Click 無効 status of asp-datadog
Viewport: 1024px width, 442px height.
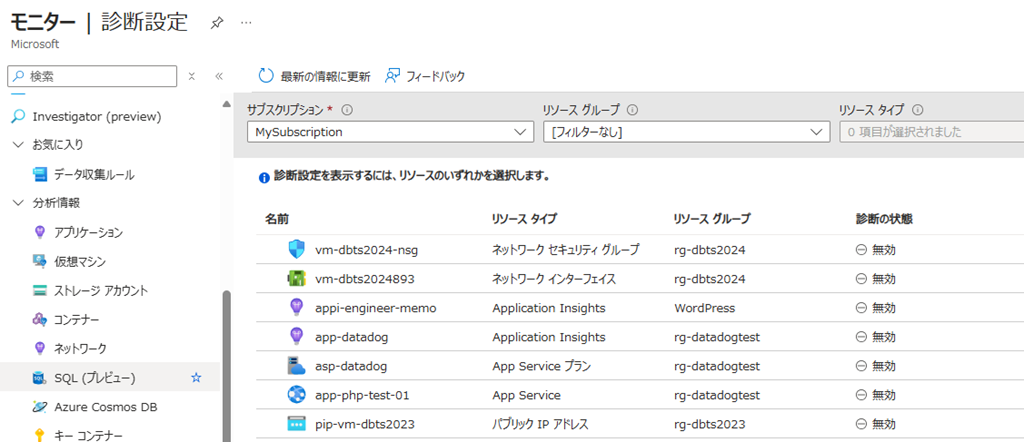click(875, 366)
